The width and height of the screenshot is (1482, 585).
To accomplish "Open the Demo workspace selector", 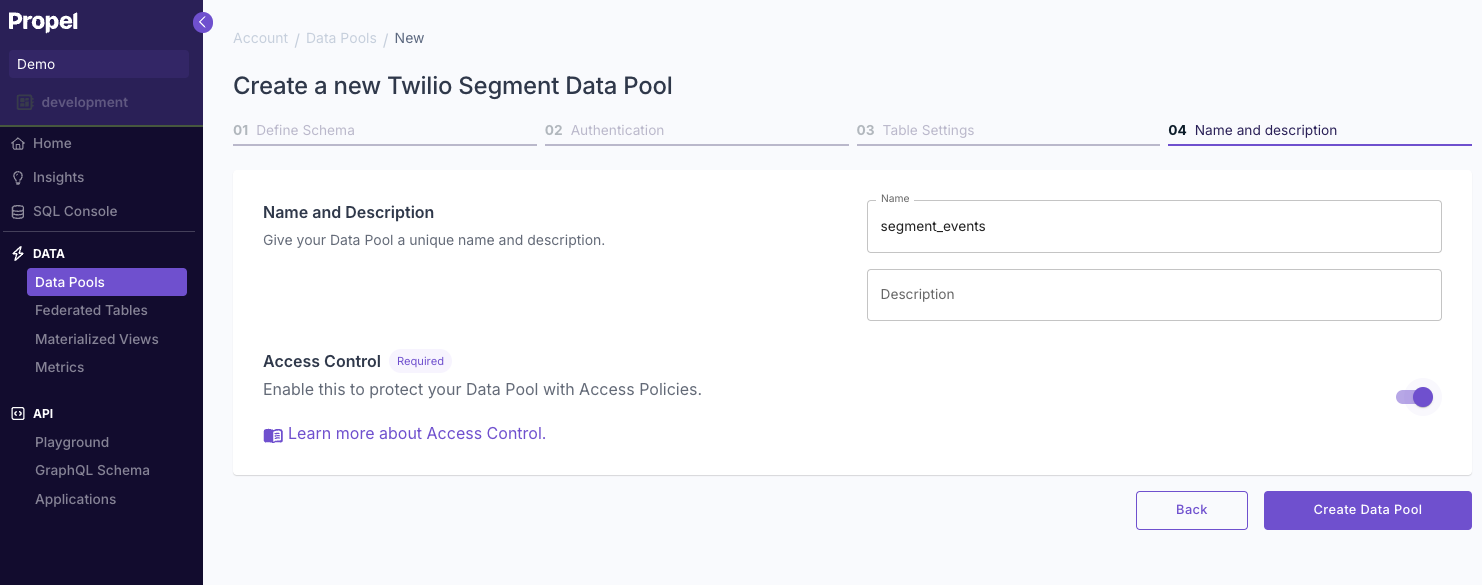I will coord(98,63).
